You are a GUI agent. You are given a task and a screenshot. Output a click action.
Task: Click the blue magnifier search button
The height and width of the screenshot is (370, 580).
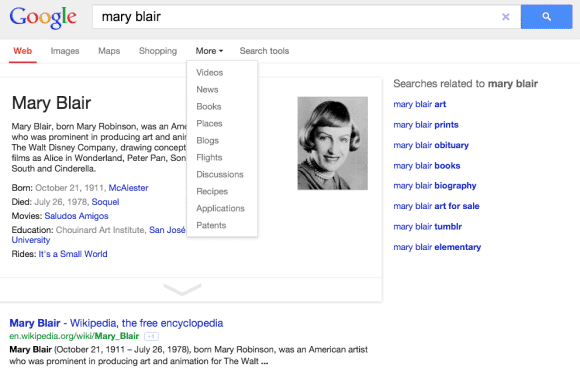pyautogui.click(x=546, y=17)
